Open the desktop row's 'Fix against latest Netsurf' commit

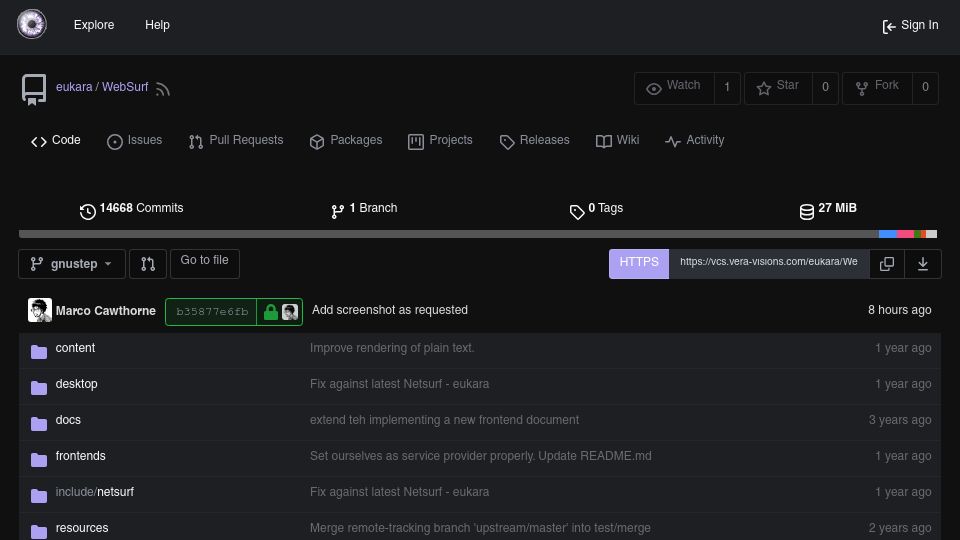(x=400, y=384)
